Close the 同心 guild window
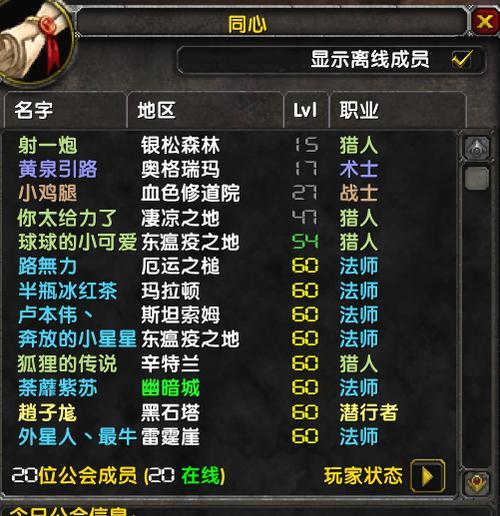500x516 pixels. (485, 22)
